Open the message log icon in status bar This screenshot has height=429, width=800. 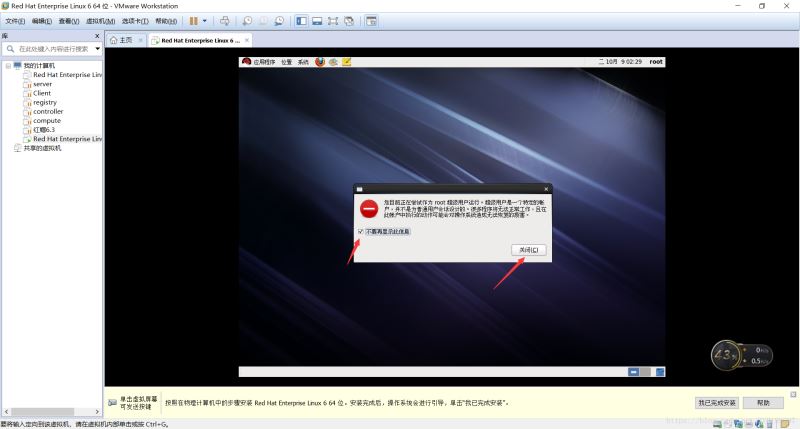click(x=785, y=423)
